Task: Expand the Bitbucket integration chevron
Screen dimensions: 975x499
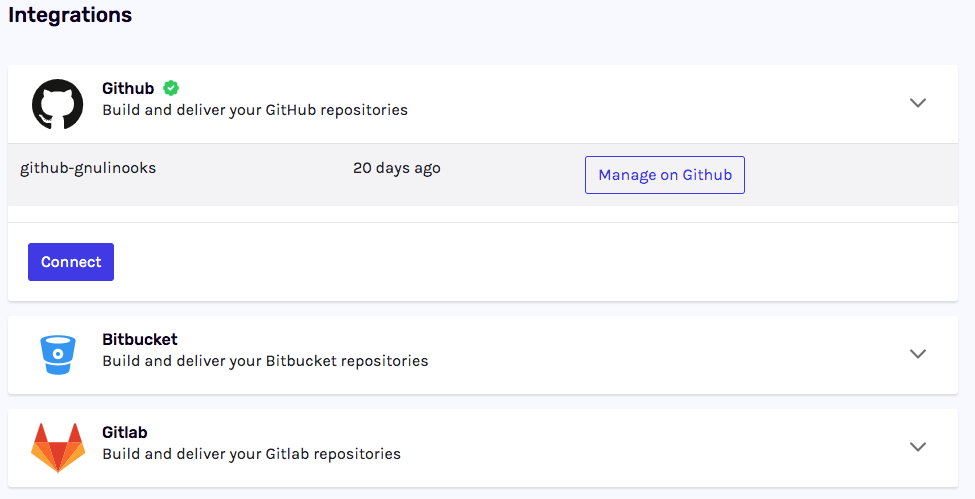Action: coord(918,354)
